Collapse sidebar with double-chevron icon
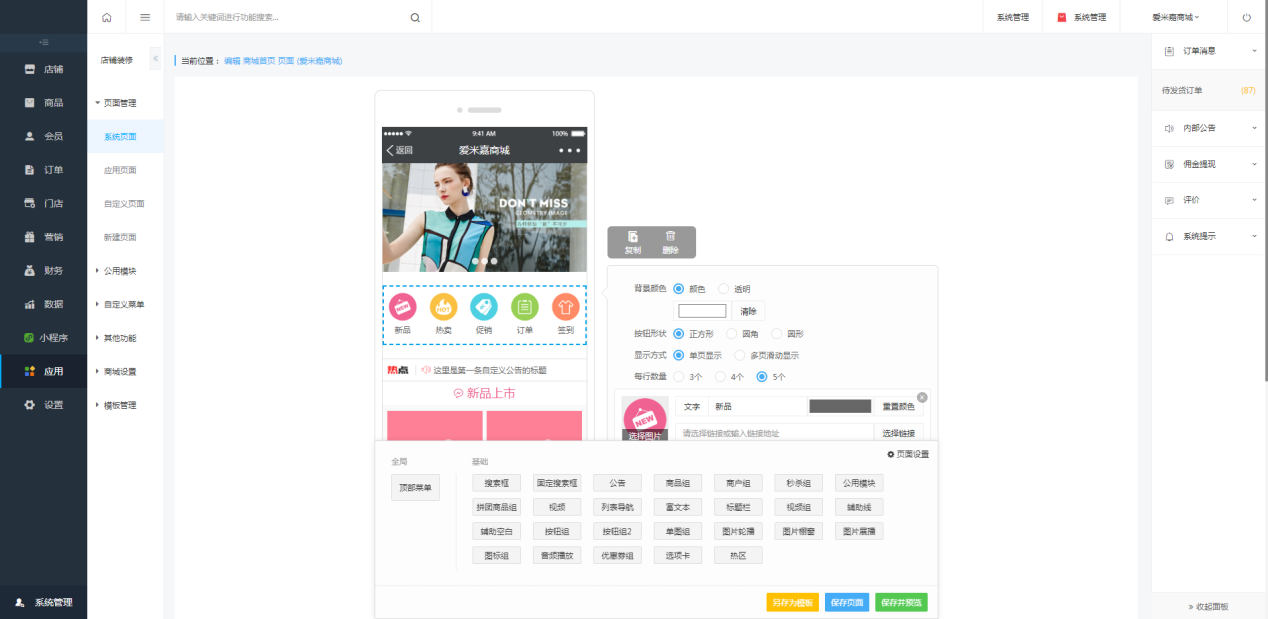The height and width of the screenshot is (619, 1268). (x=155, y=59)
